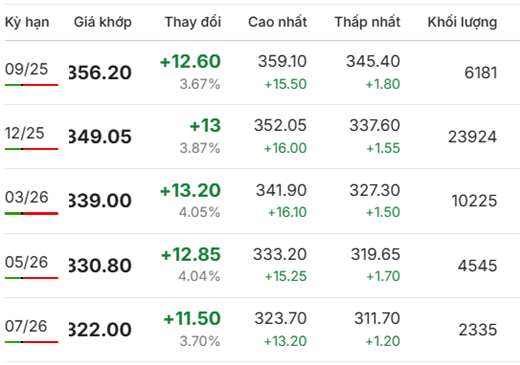The height and width of the screenshot is (365, 520).
Task: Click the 09/25 green-red range bar
Action: tap(31, 85)
